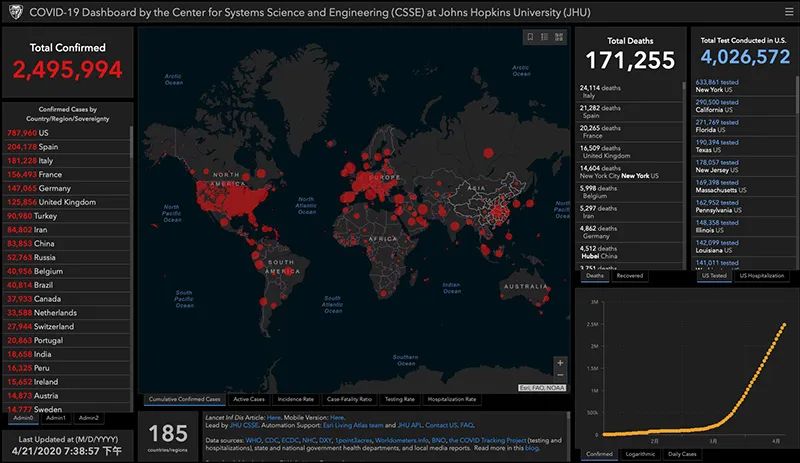This screenshot has height=463, width=800.
Task: Show the map legend list icon
Action: (545, 37)
